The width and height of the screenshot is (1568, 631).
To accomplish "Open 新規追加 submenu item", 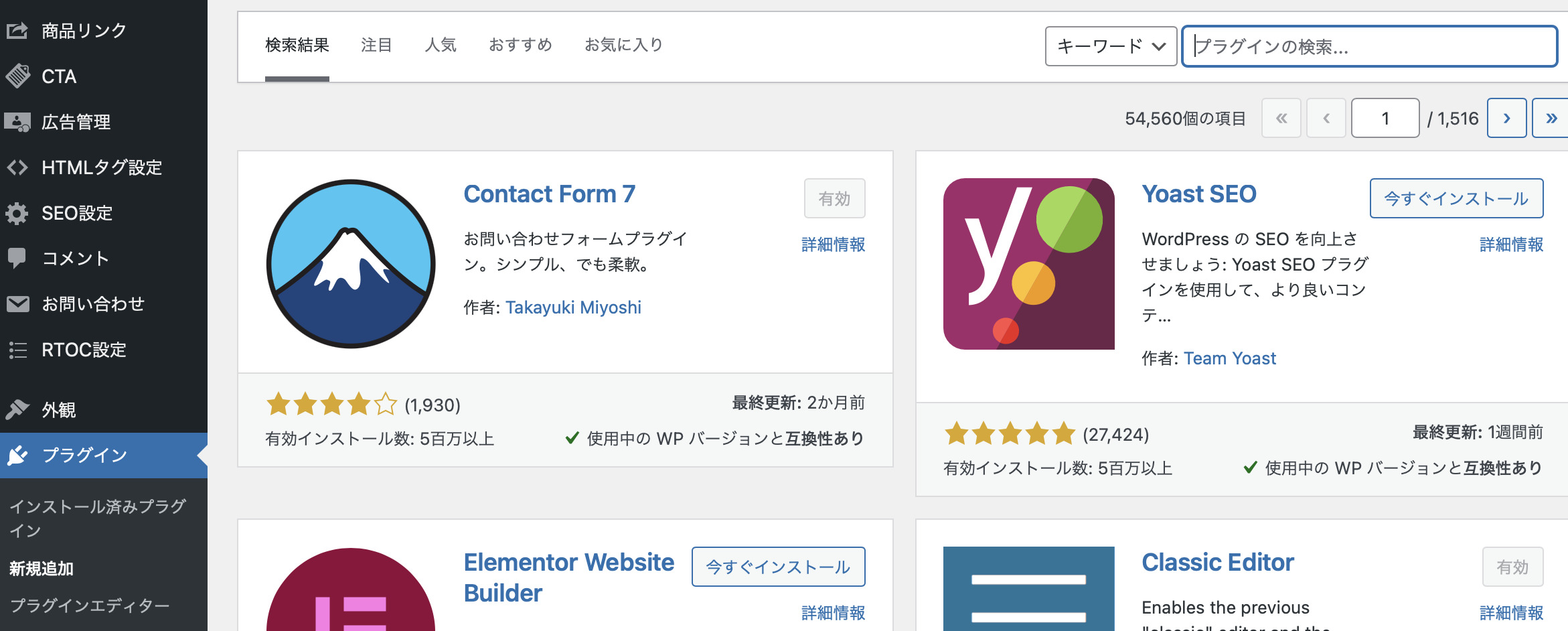I will [x=42, y=569].
